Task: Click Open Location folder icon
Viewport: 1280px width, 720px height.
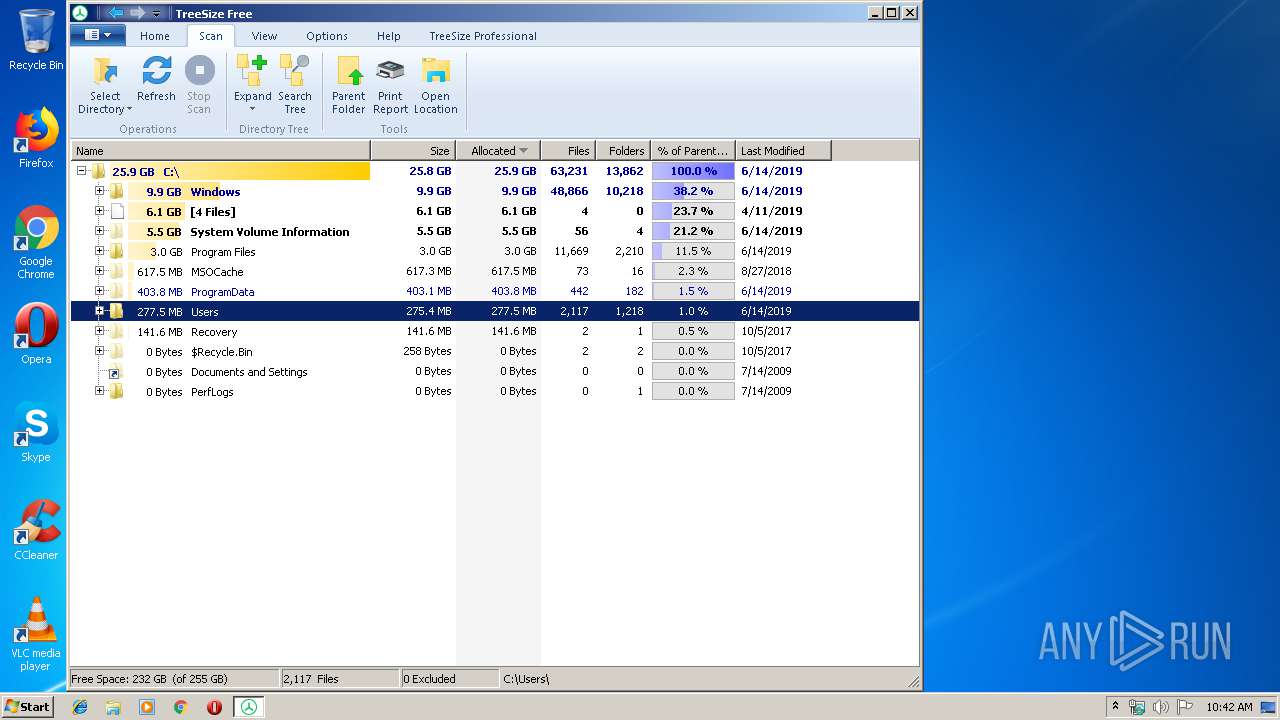Action: point(435,72)
